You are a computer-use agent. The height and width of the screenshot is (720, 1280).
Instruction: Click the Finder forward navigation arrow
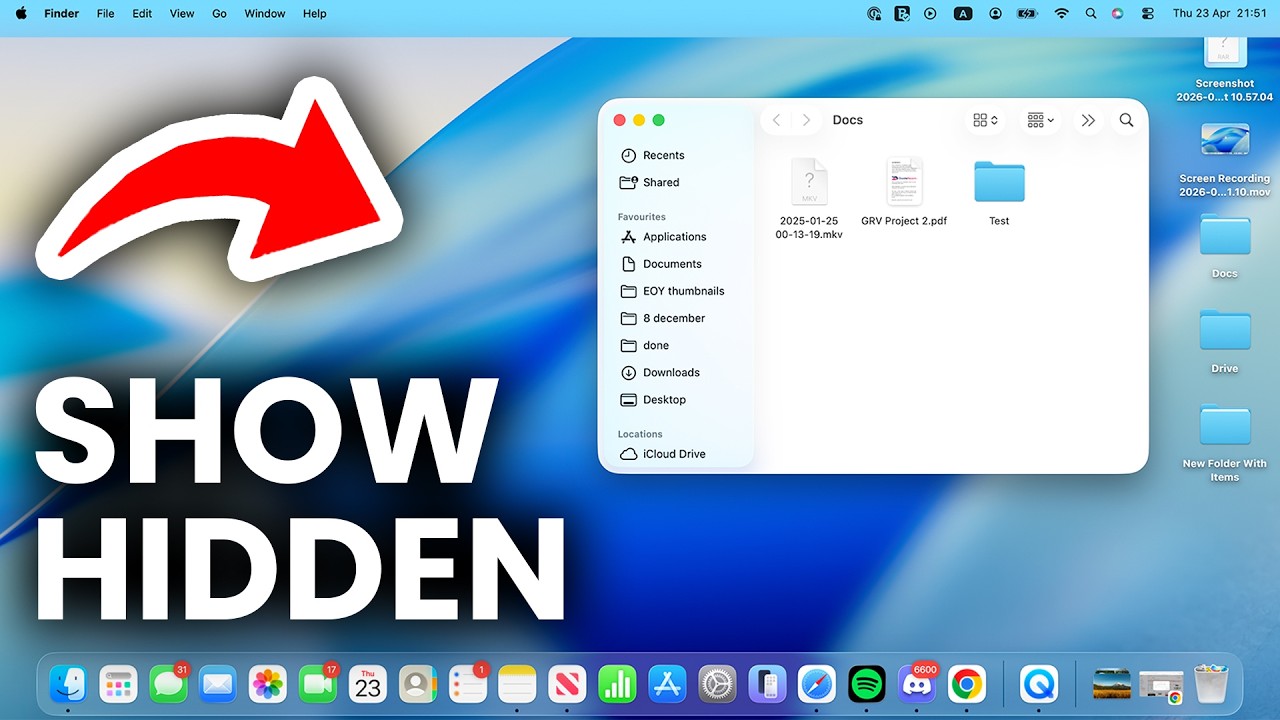(806, 120)
